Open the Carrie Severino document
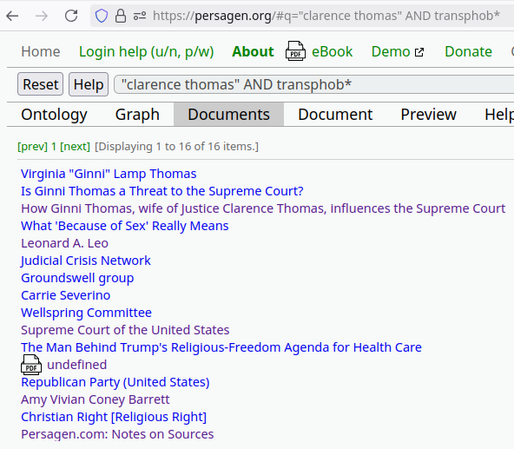 click(x=66, y=295)
